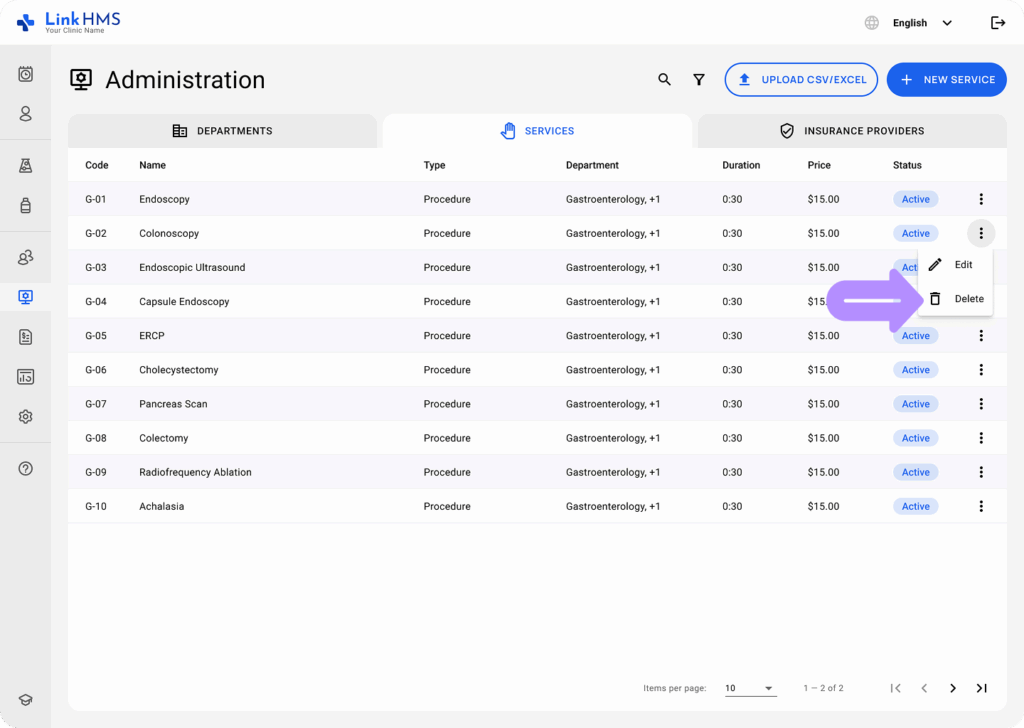This screenshot has width=1024, height=728.
Task: Select Delete from the context menu
Action: 956,299
